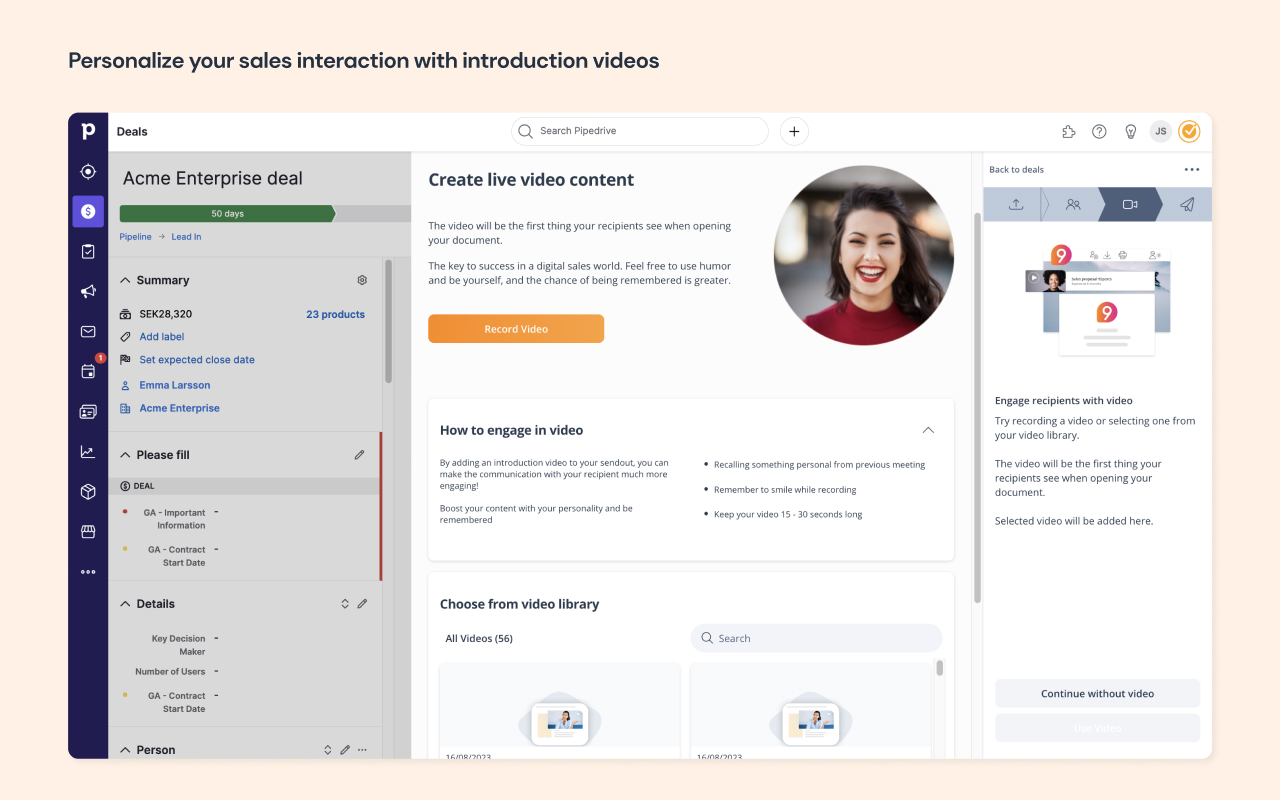
Task: Edit the Please fill section with pencil
Action: [359, 455]
